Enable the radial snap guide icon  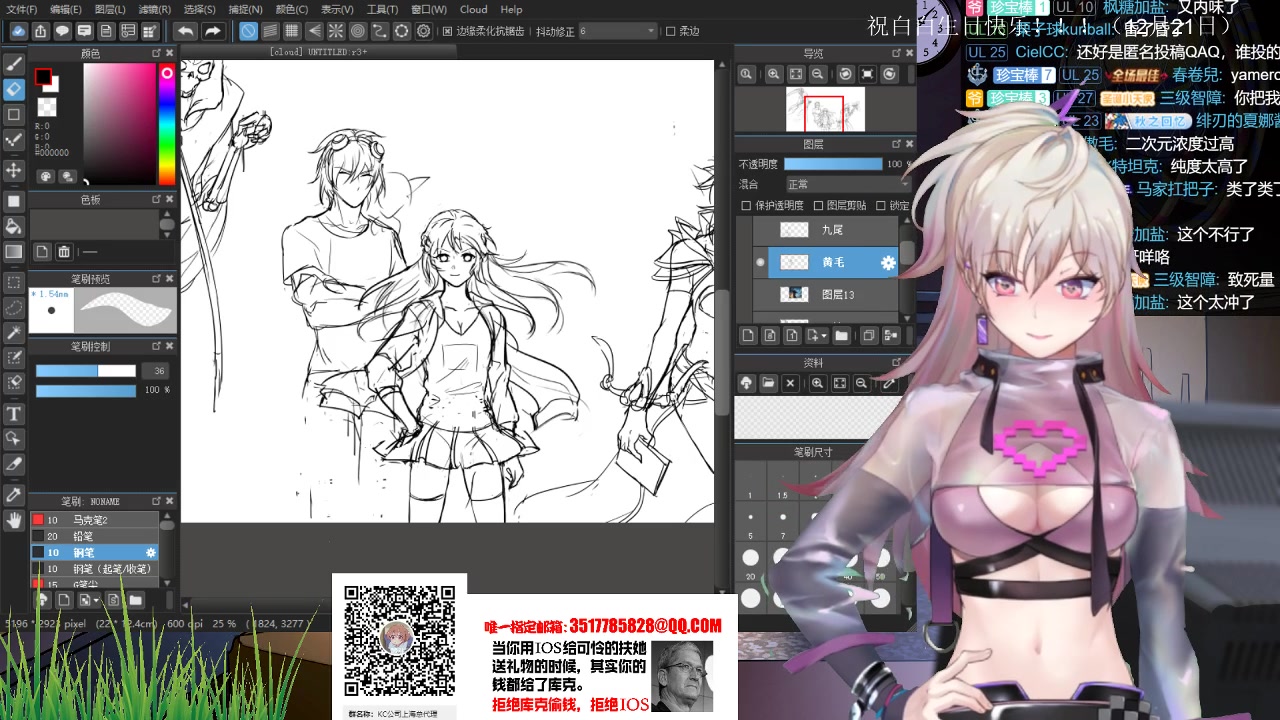[x=336, y=31]
